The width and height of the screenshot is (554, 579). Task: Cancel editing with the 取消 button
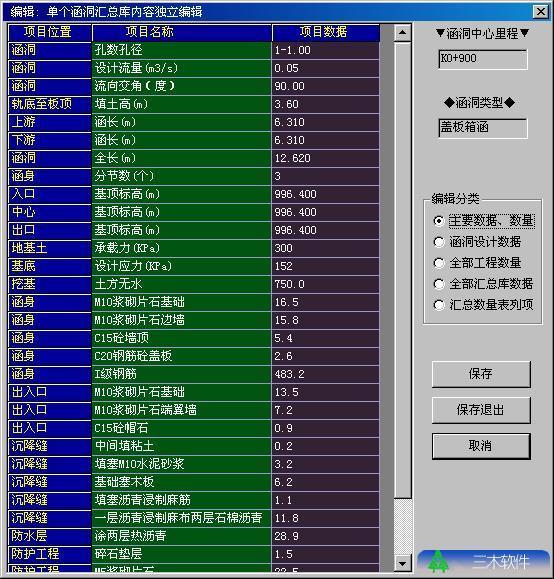[x=481, y=446]
